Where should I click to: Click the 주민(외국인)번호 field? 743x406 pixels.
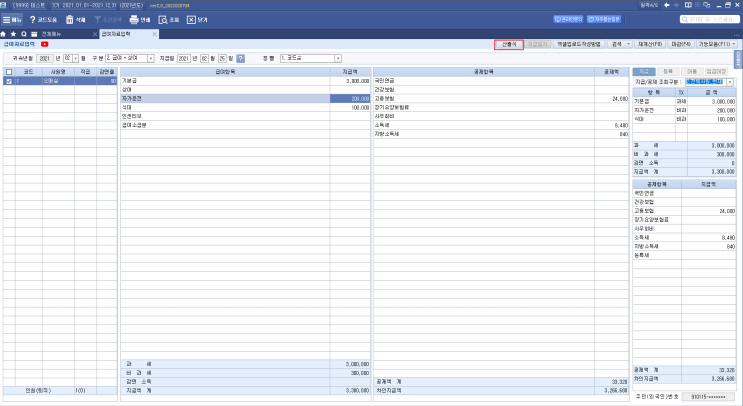(x=708, y=397)
